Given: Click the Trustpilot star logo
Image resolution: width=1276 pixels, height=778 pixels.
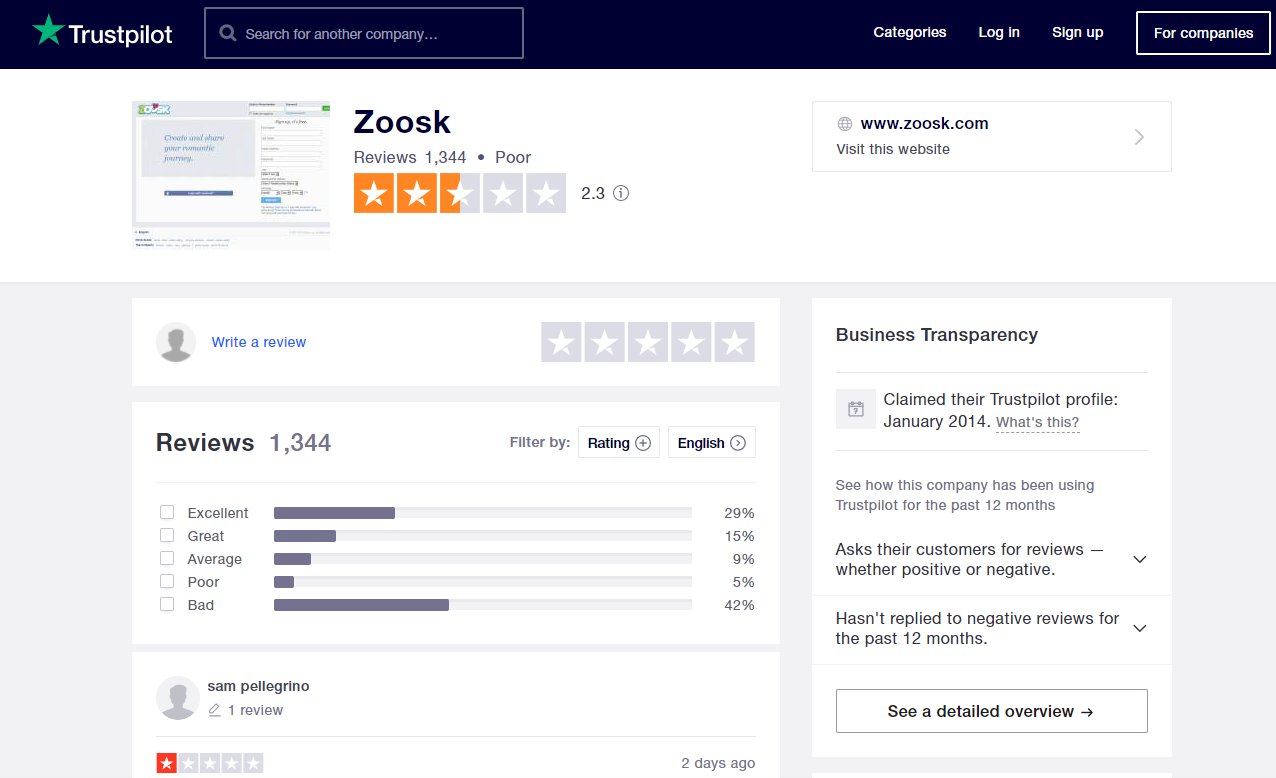Looking at the screenshot, I should 48,31.
